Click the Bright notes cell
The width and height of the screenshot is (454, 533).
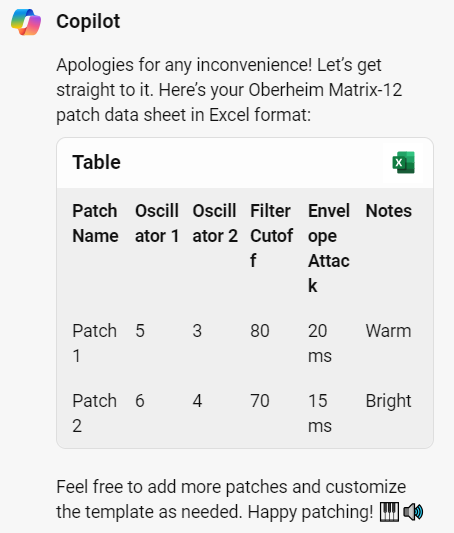point(388,401)
